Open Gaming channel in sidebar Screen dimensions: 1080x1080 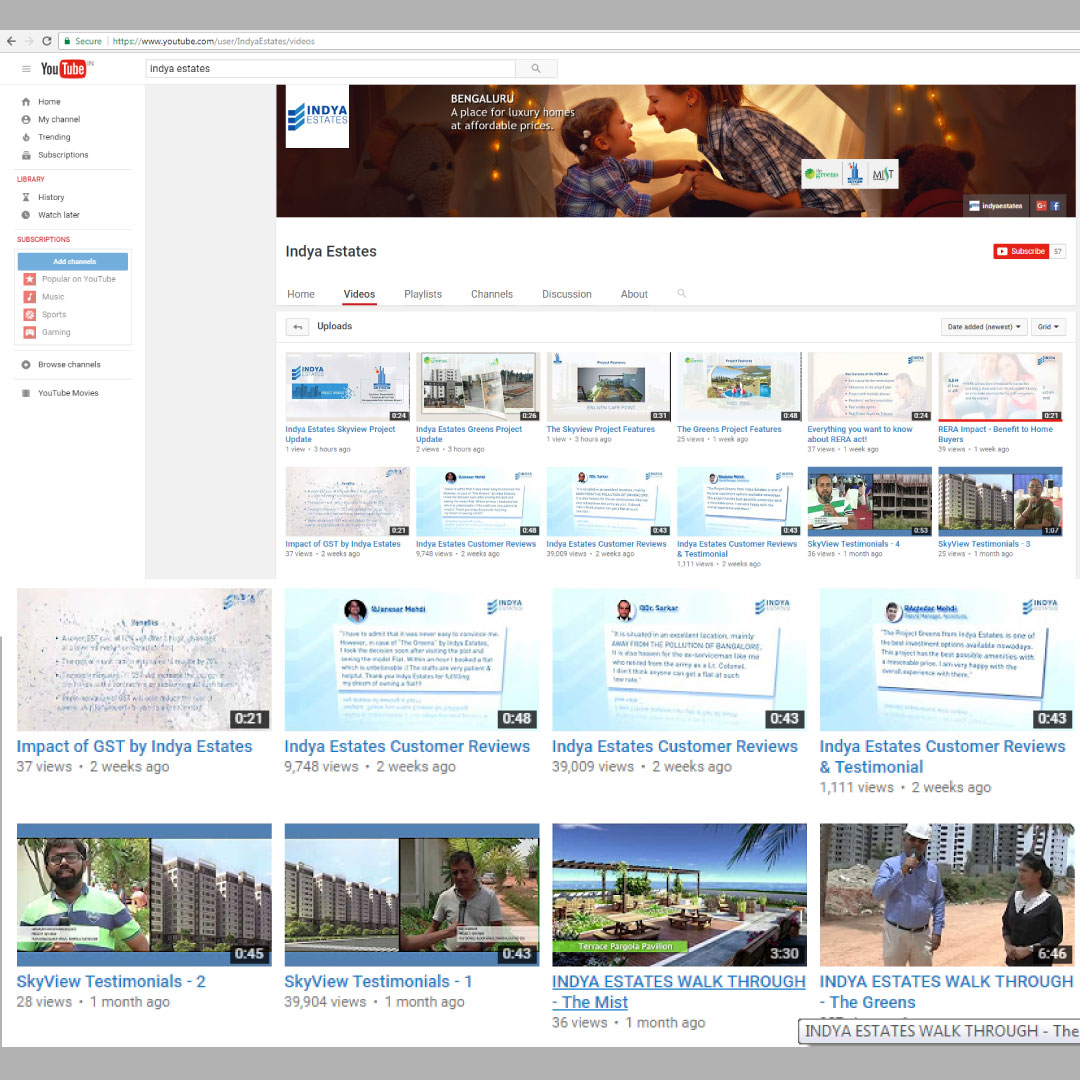[x=56, y=332]
